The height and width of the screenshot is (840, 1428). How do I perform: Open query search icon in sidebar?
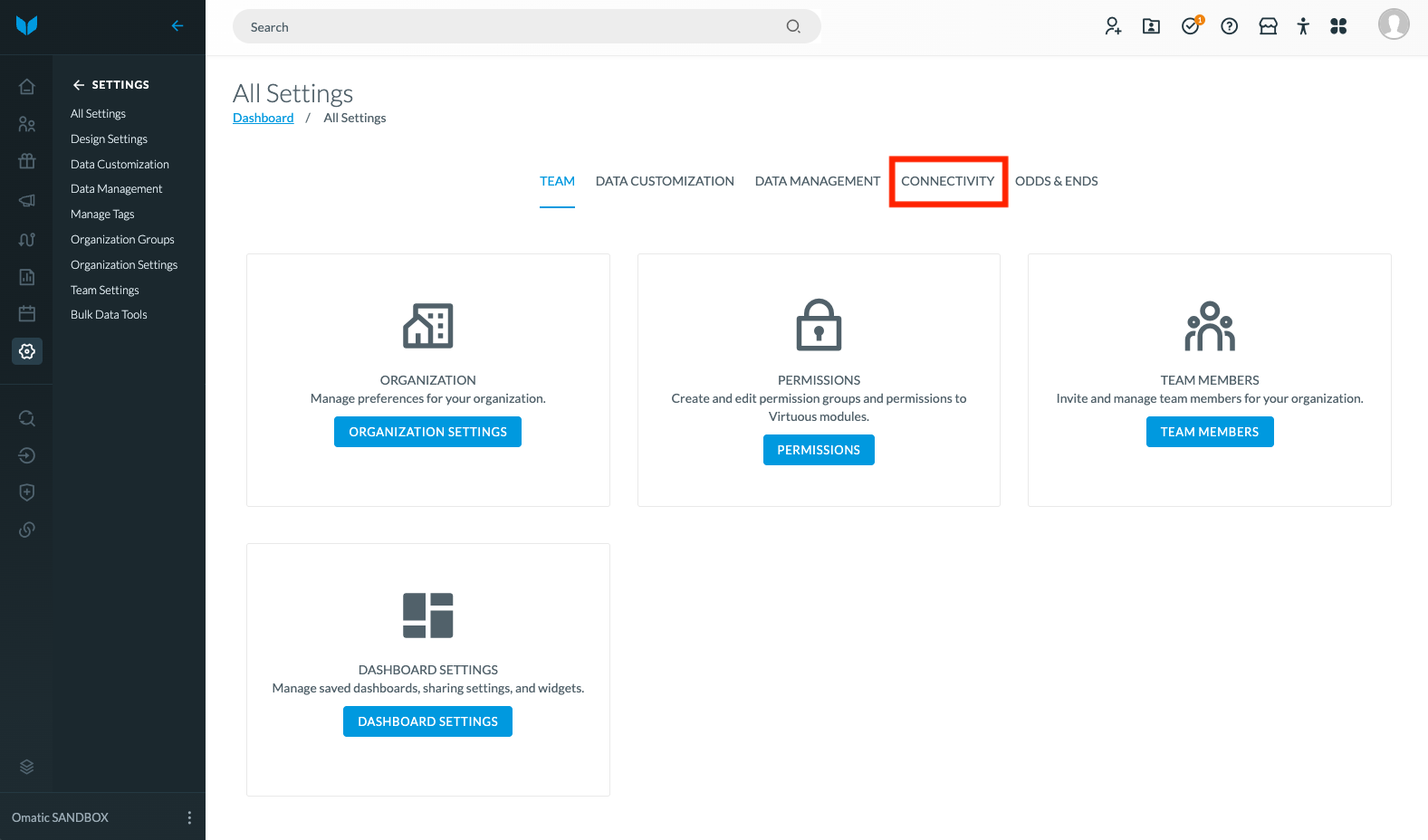27,418
